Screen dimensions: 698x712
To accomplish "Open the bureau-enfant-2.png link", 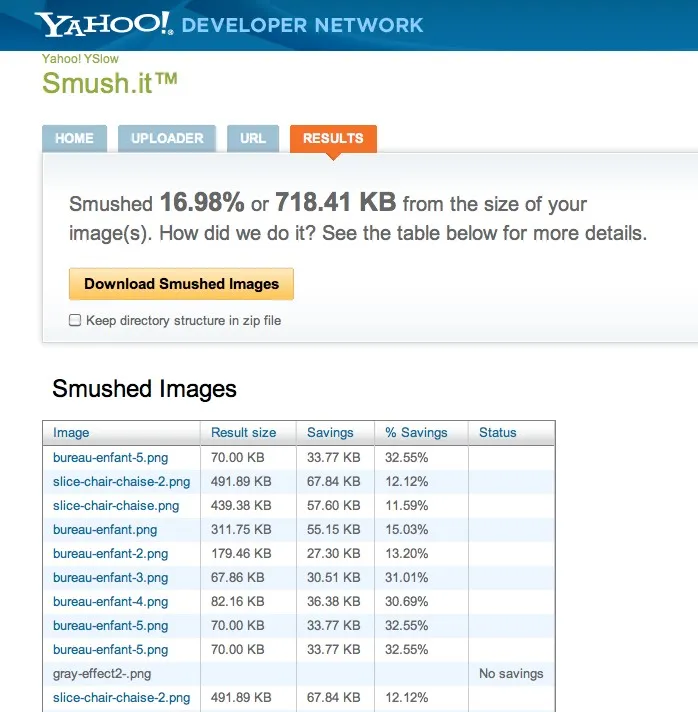I will pos(110,554).
